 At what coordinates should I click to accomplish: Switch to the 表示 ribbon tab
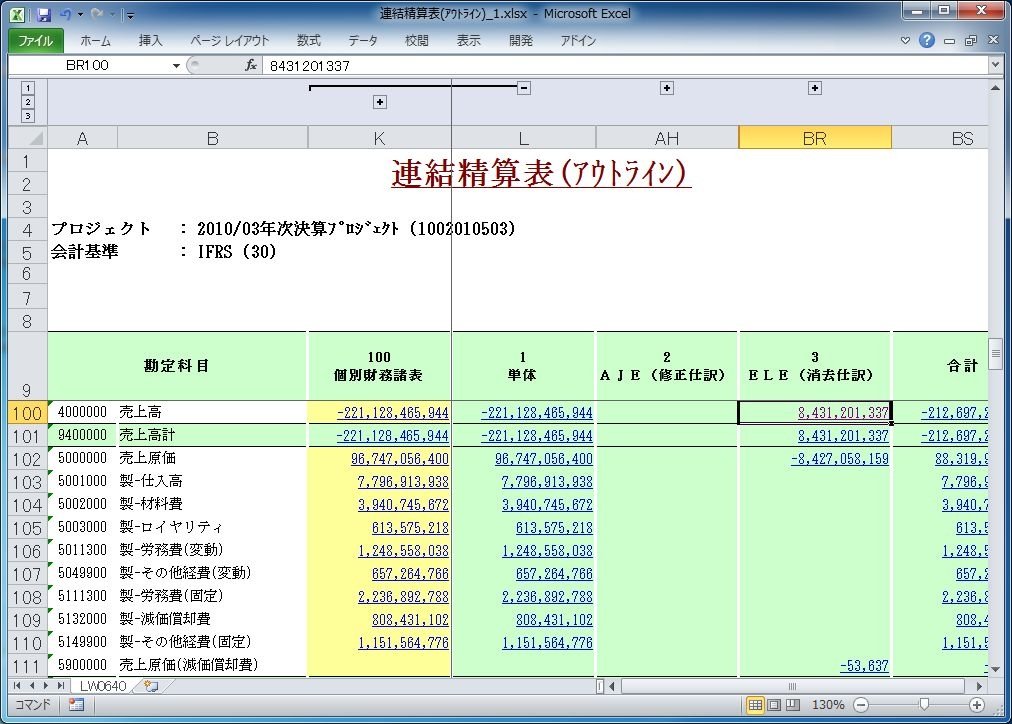click(x=469, y=41)
